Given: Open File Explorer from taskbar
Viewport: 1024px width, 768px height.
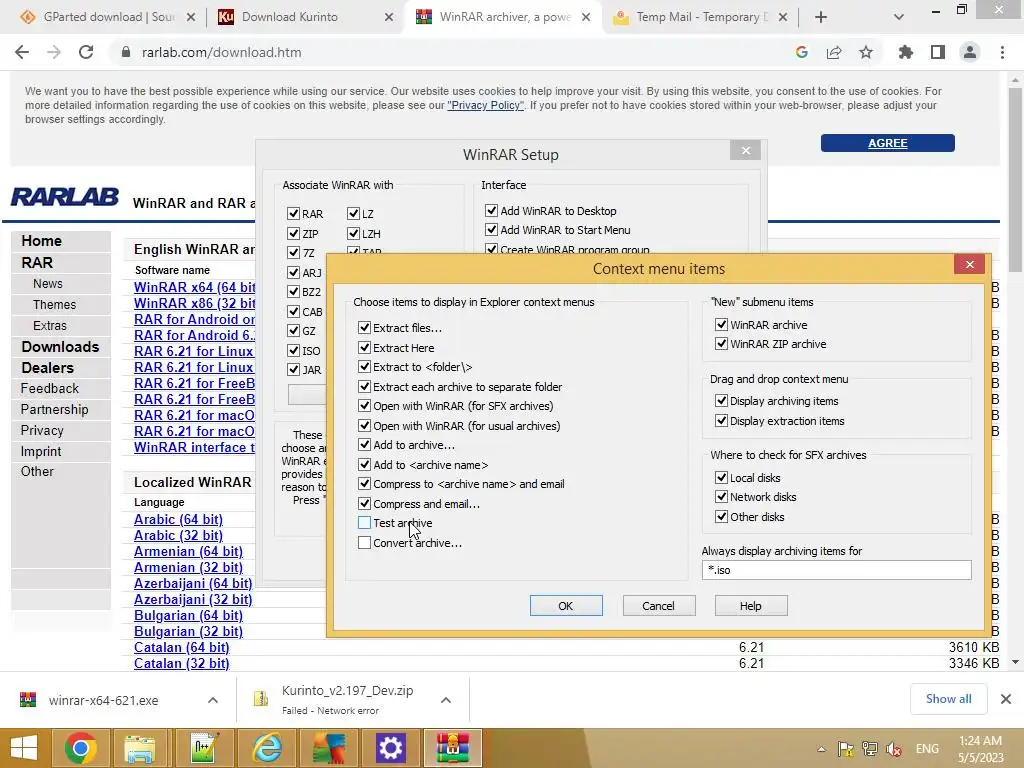Looking at the screenshot, I should [x=140, y=748].
